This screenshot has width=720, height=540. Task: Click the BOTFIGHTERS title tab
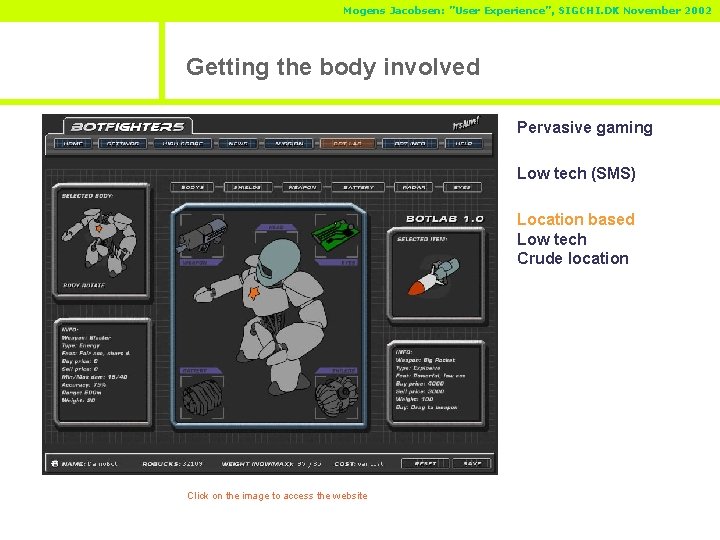pyautogui.click(x=128, y=126)
